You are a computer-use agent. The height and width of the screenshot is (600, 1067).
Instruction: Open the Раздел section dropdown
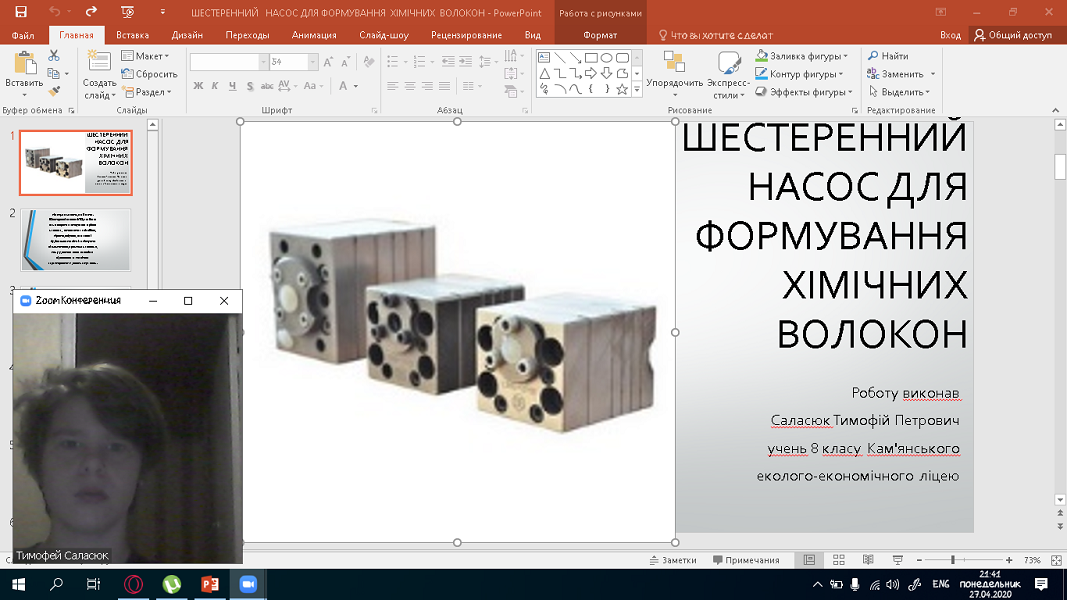pyautogui.click(x=147, y=91)
